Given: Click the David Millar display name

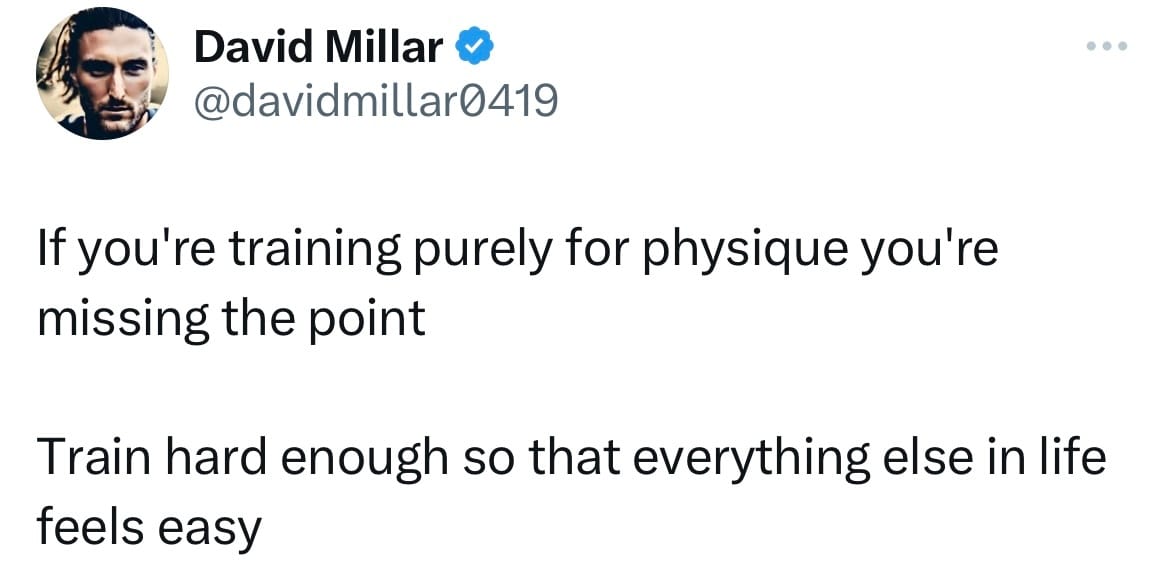Looking at the screenshot, I should (x=319, y=48).
